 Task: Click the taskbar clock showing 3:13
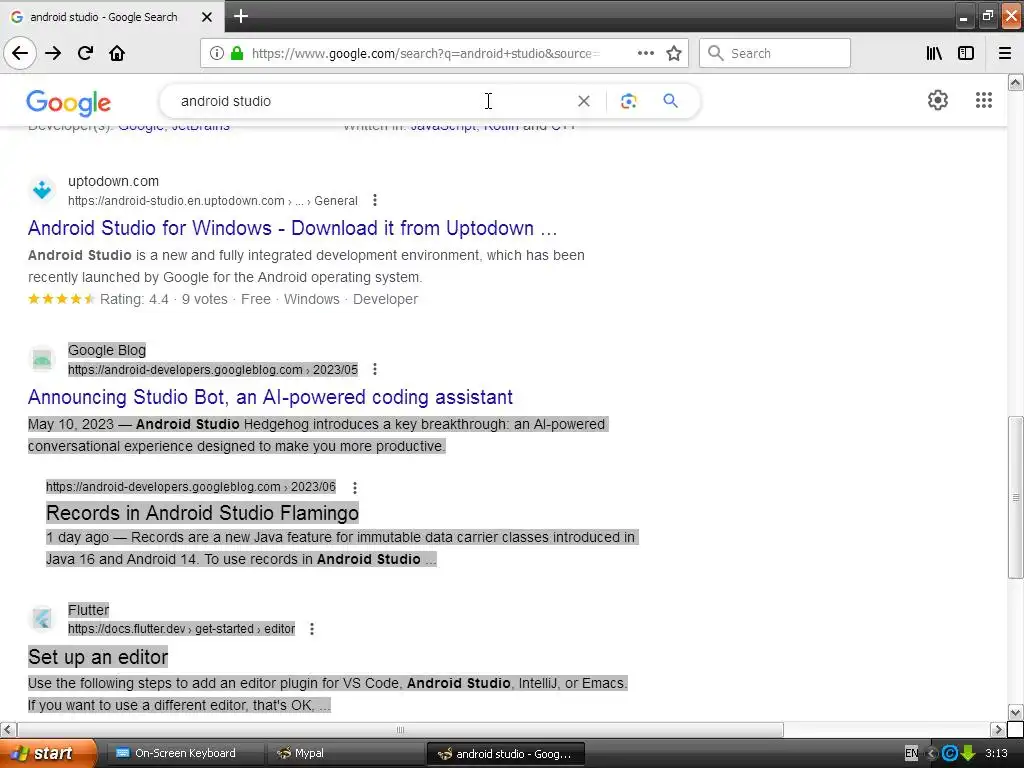click(997, 754)
